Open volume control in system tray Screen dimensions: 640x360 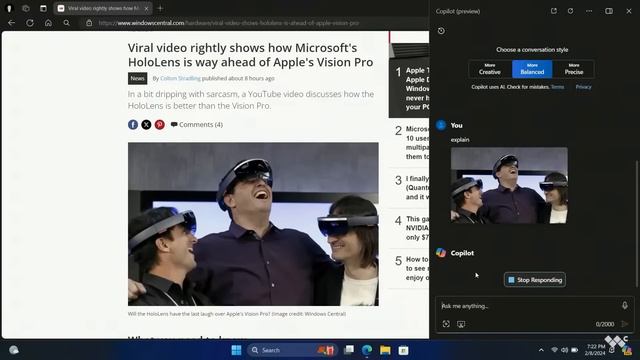point(564,350)
